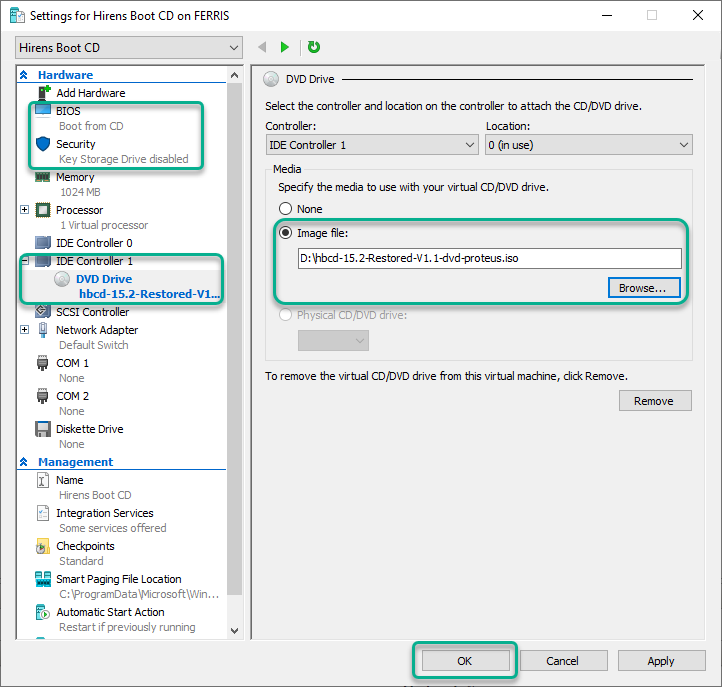Click the settings tree scrollbar thumb

[234, 338]
